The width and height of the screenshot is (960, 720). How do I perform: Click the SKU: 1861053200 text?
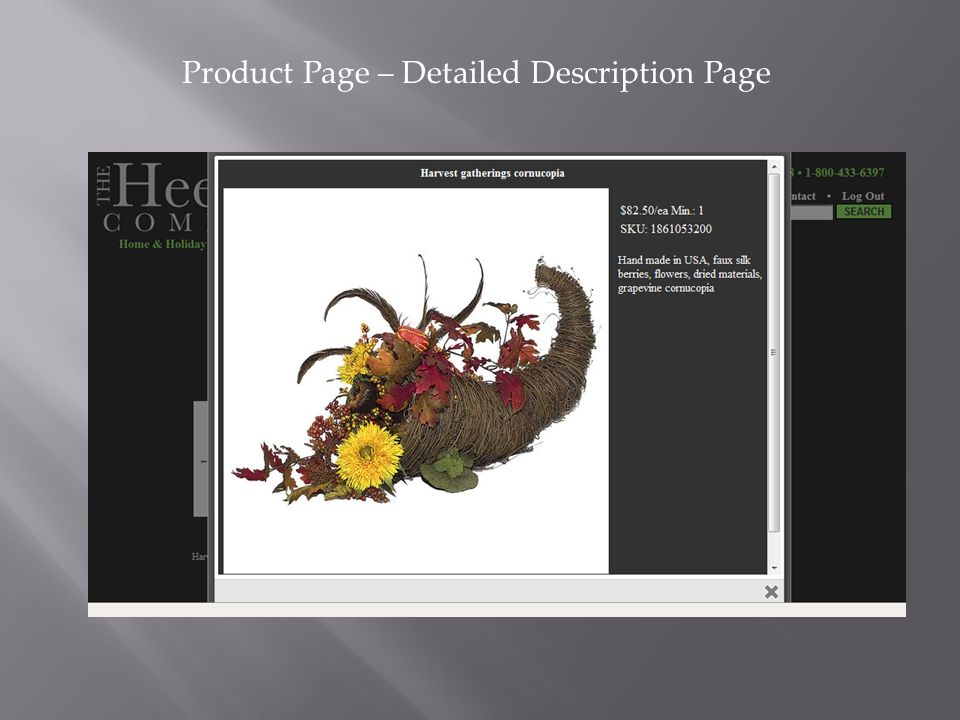pos(666,229)
